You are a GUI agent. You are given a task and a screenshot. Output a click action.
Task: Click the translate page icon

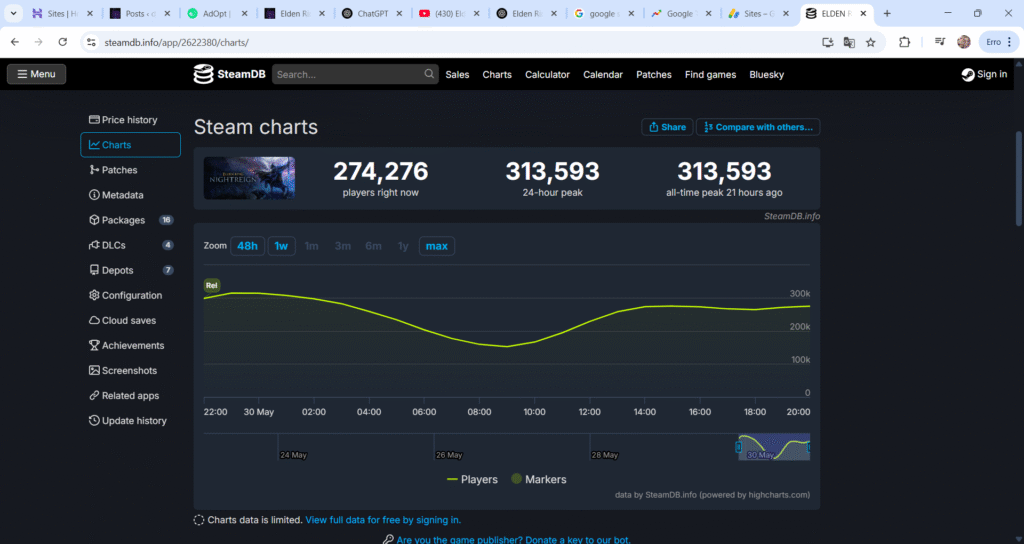849,42
